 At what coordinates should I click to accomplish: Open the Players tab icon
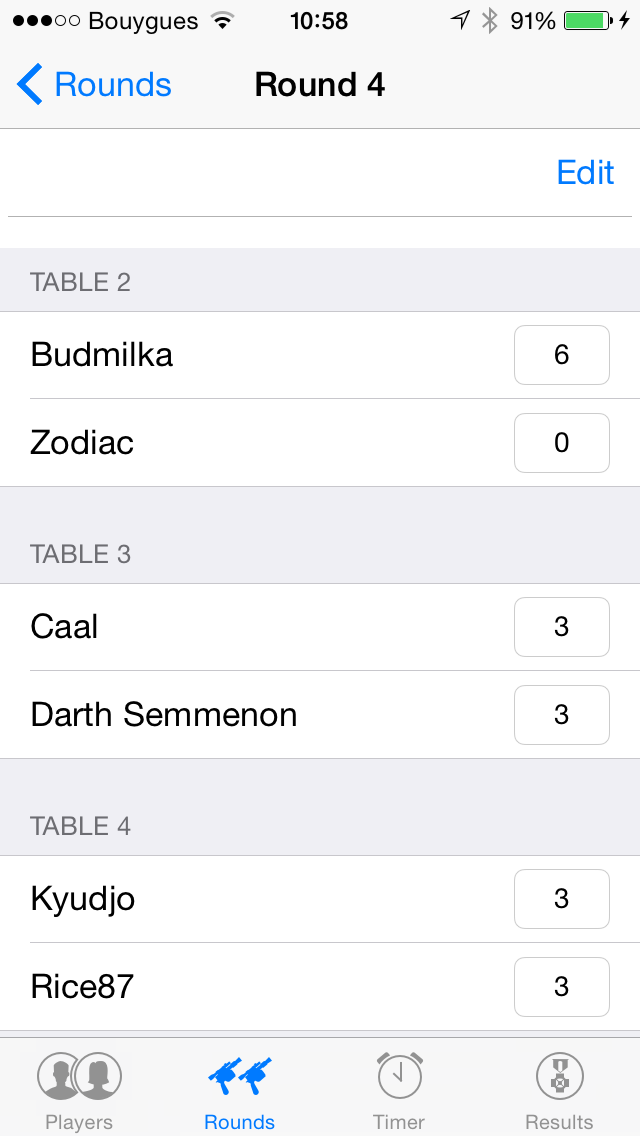(79, 1077)
